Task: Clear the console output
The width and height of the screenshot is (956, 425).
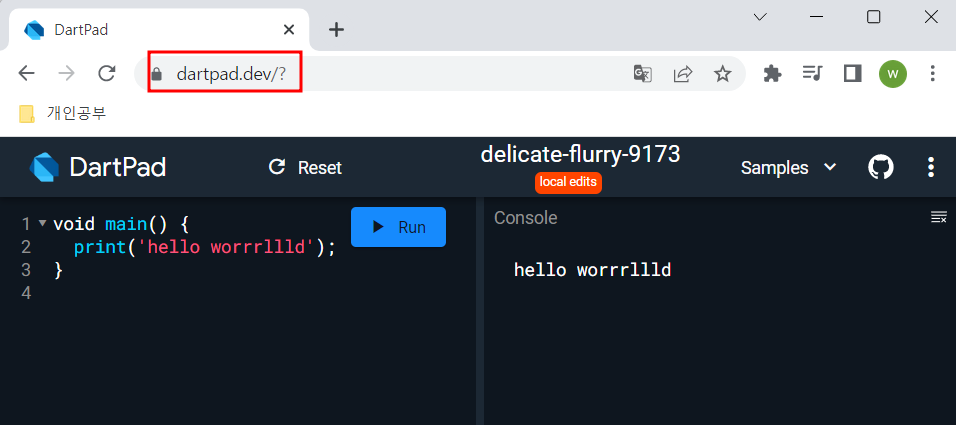Action: click(939, 217)
